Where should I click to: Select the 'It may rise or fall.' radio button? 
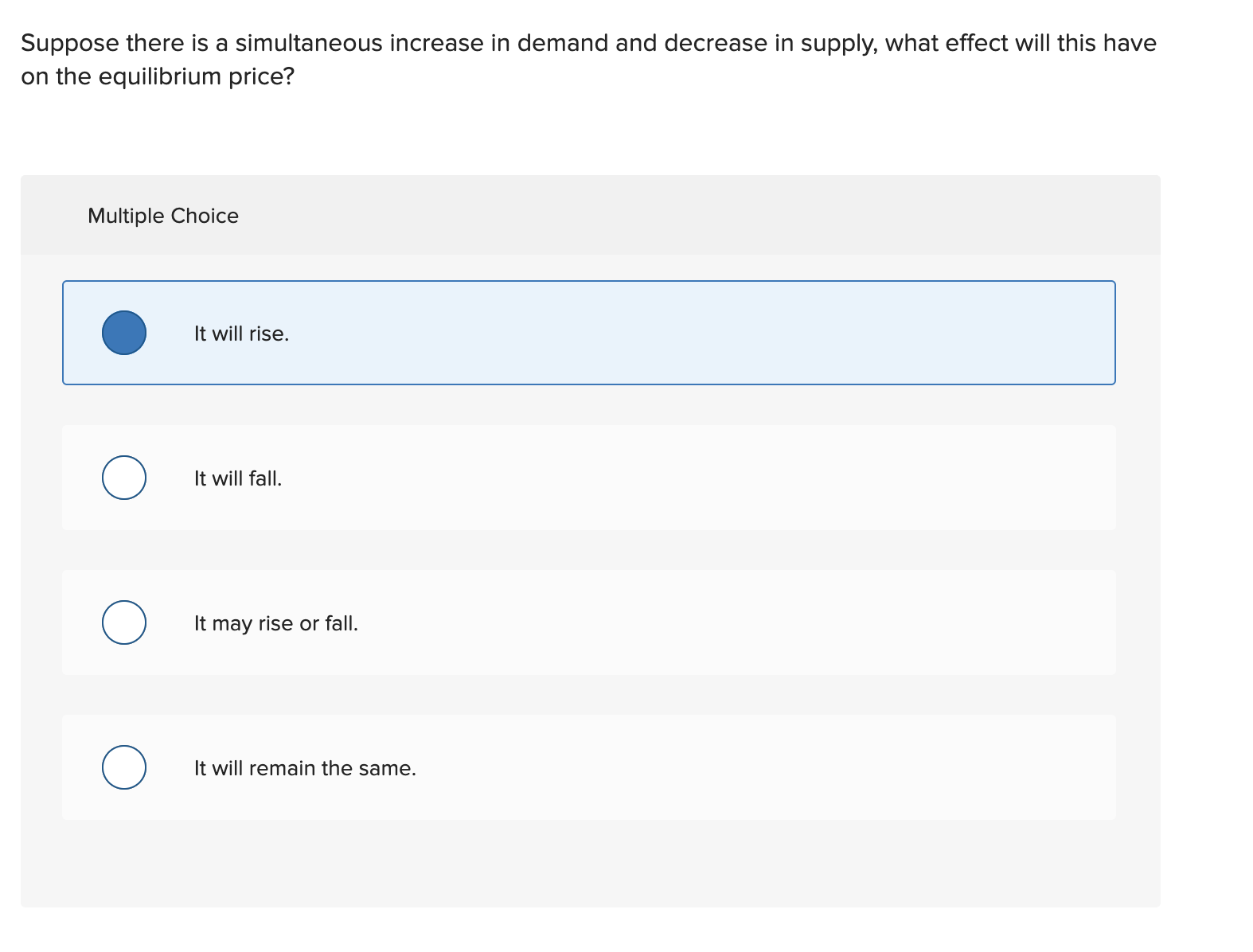point(123,622)
